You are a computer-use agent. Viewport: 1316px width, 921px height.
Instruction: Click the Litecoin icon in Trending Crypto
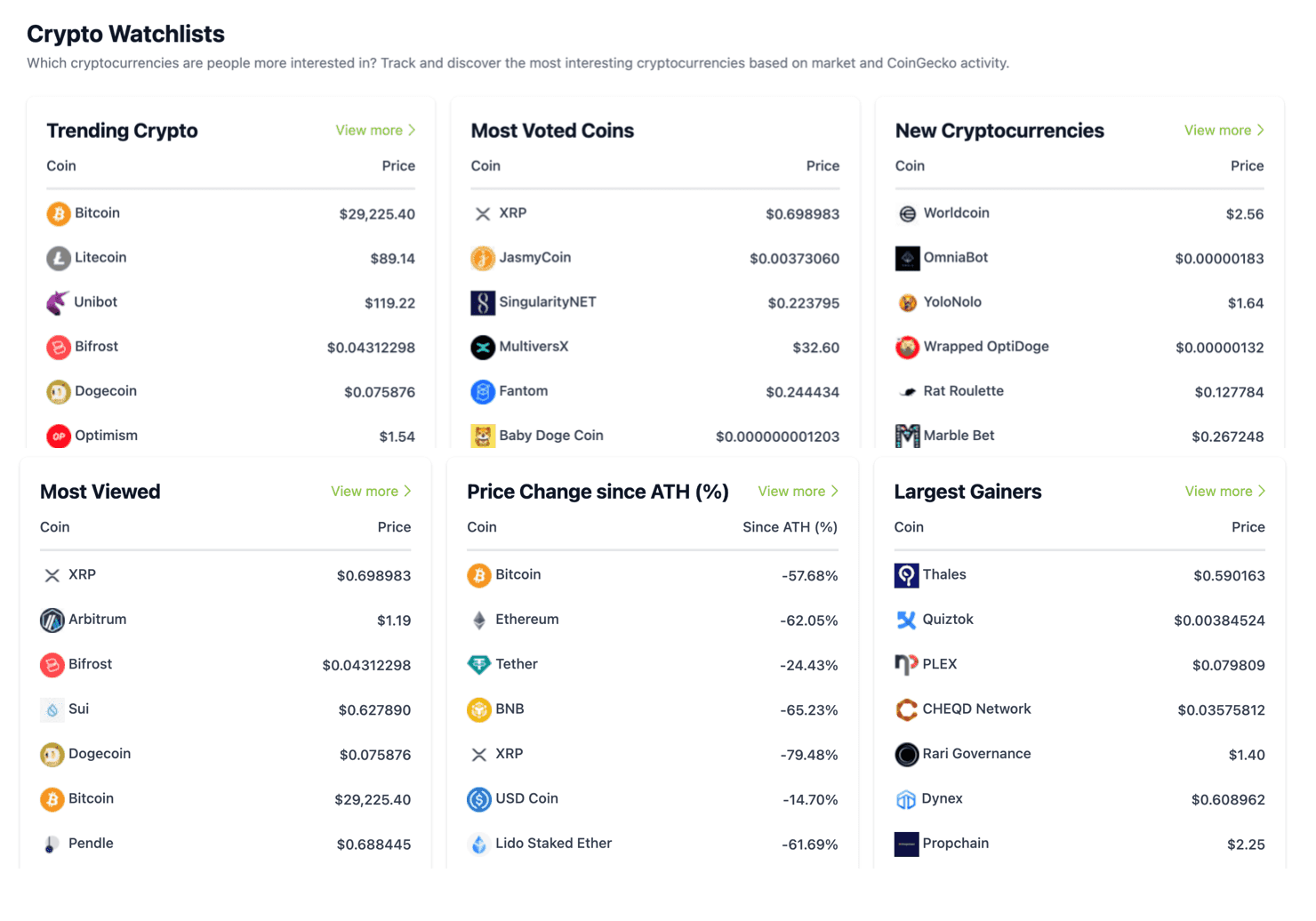59,259
